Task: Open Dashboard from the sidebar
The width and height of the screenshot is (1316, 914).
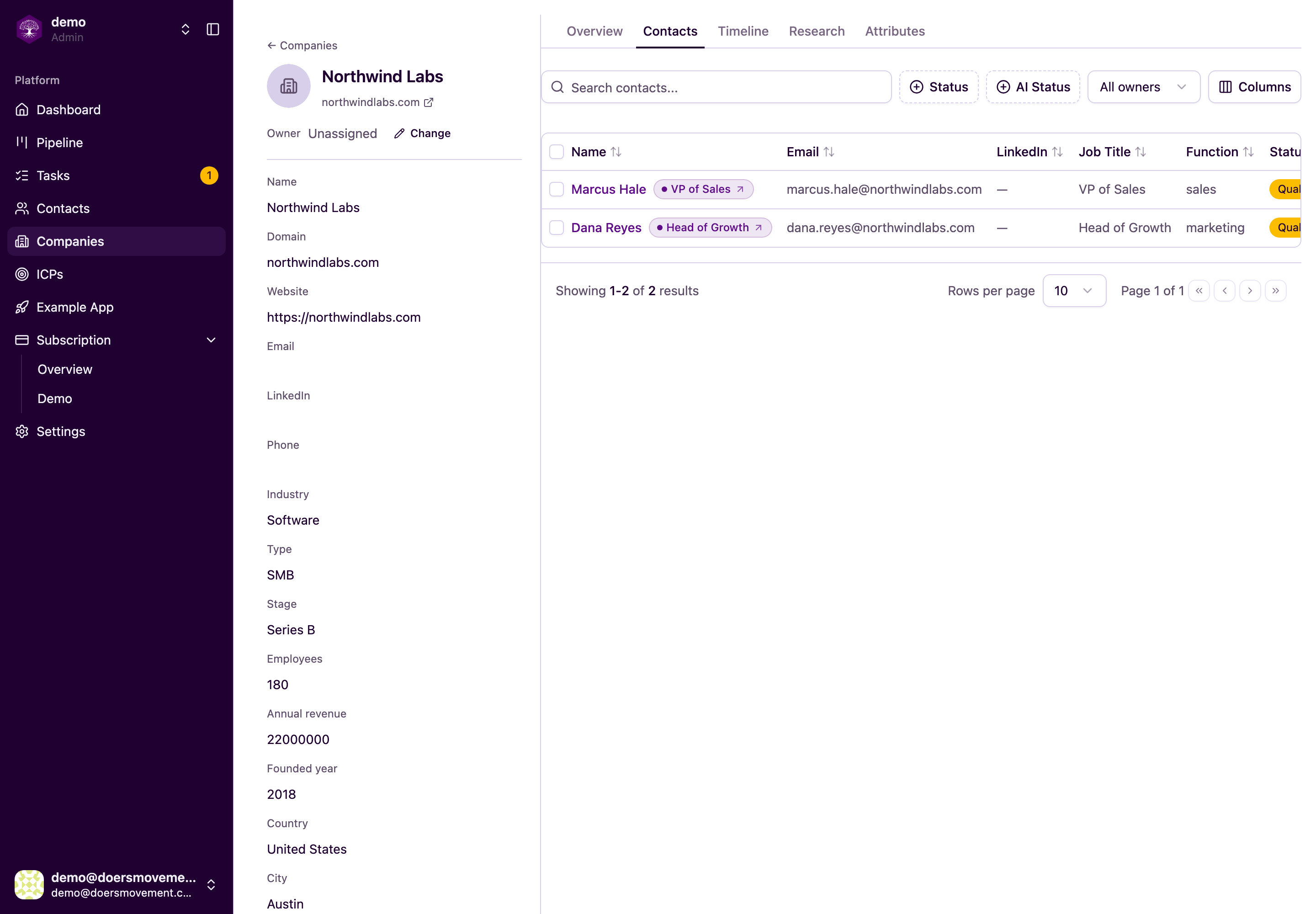Action: click(116, 109)
